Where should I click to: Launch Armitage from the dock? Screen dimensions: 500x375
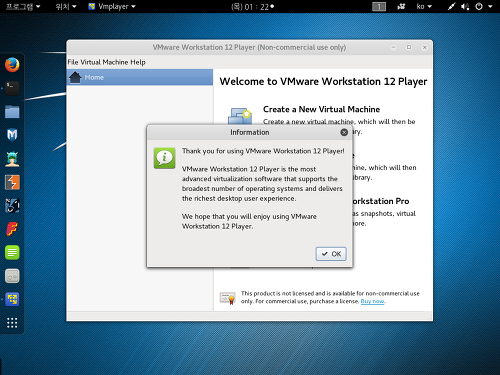pos(12,159)
